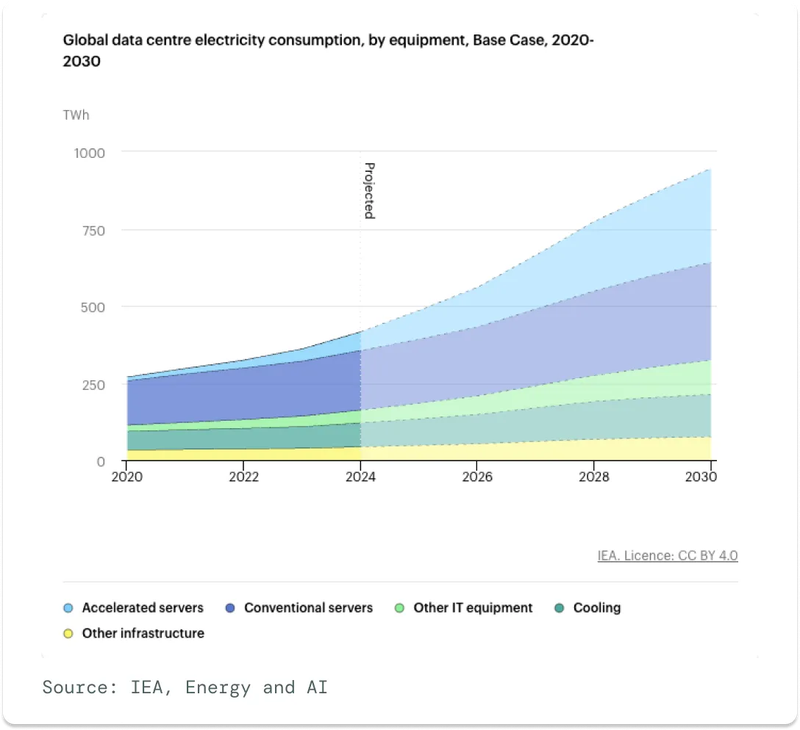The height and width of the screenshot is (730, 800).
Task: Open the IEA Licence CC BY 4.0 link
Action: pyautogui.click(x=667, y=555)
